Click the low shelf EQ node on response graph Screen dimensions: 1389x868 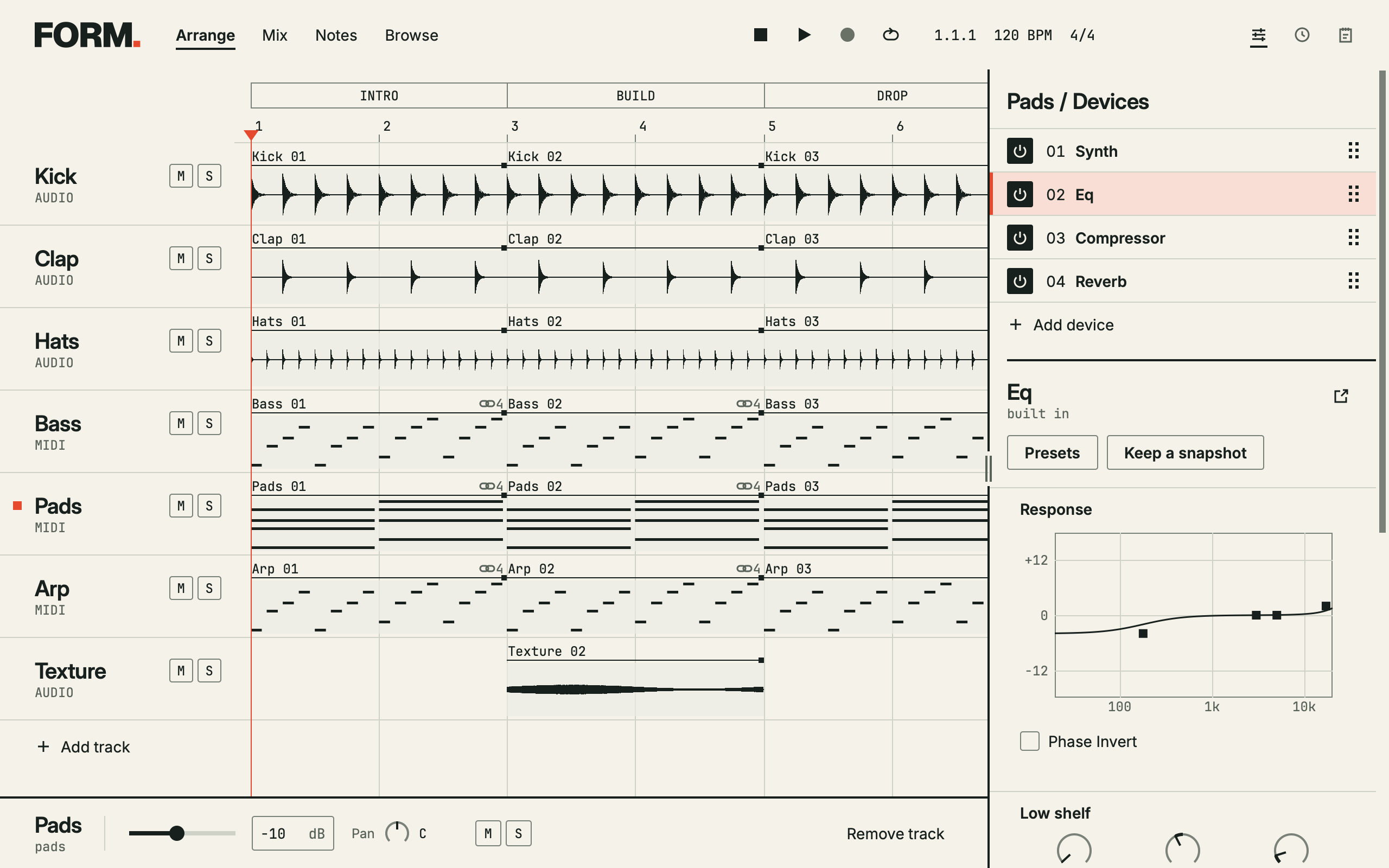coord(1143,634)
